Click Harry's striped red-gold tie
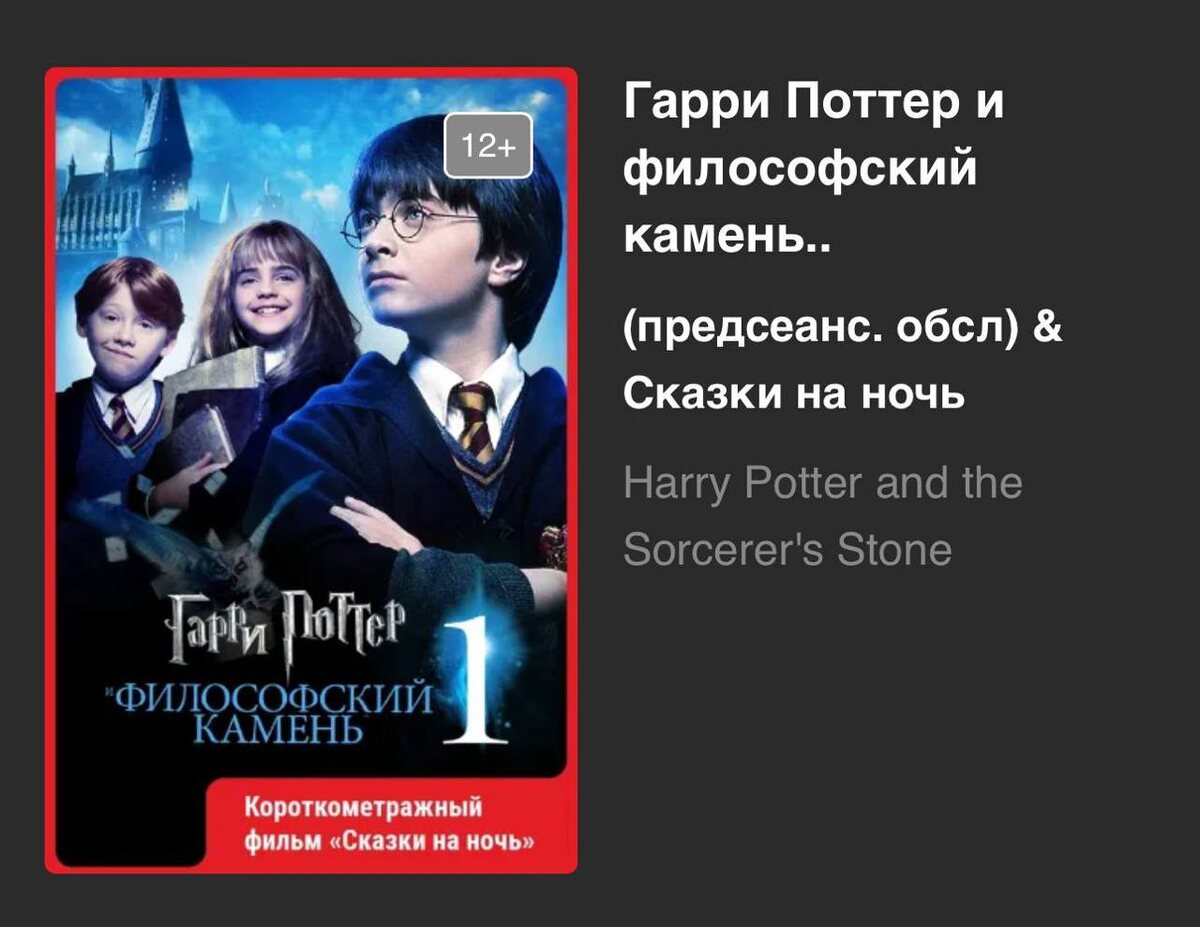 (474, 419)
